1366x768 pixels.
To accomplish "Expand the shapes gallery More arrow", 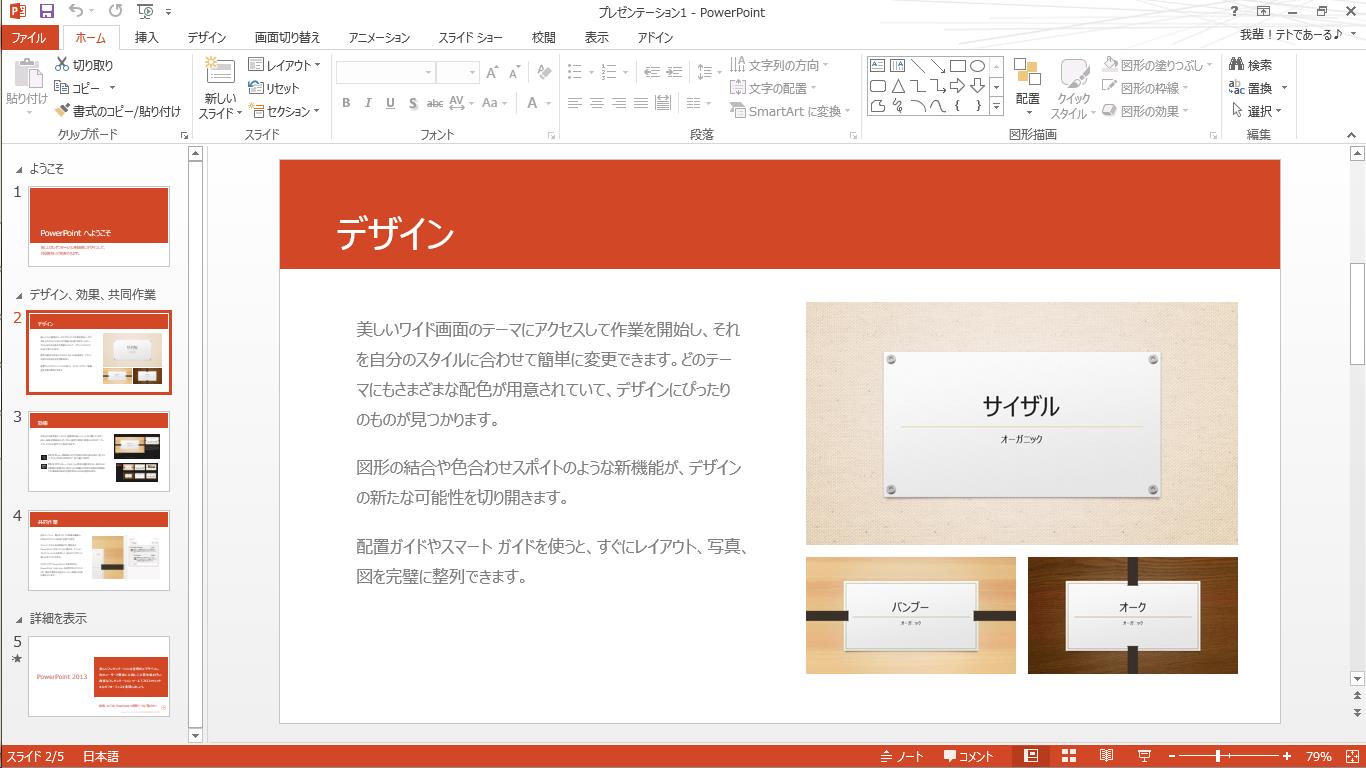I will click(x=996, y=106).
